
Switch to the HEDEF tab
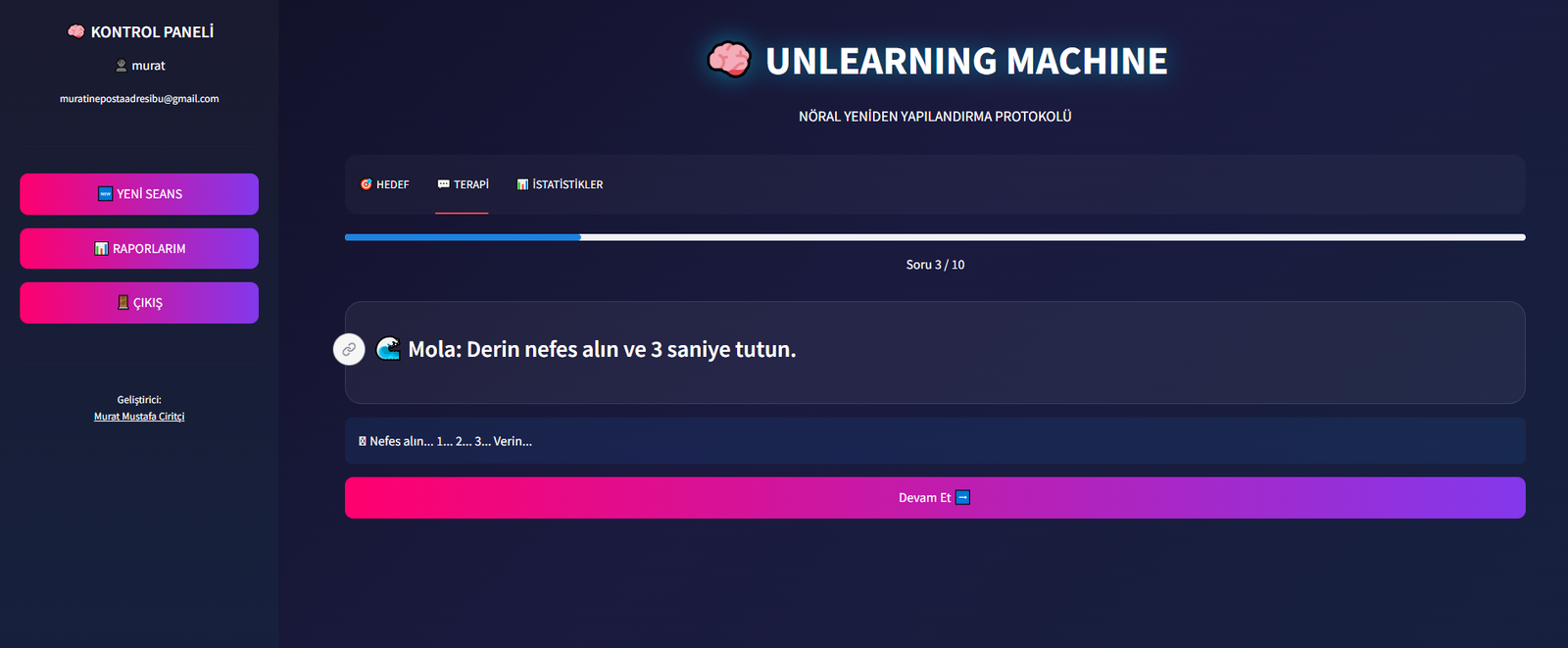384,184
